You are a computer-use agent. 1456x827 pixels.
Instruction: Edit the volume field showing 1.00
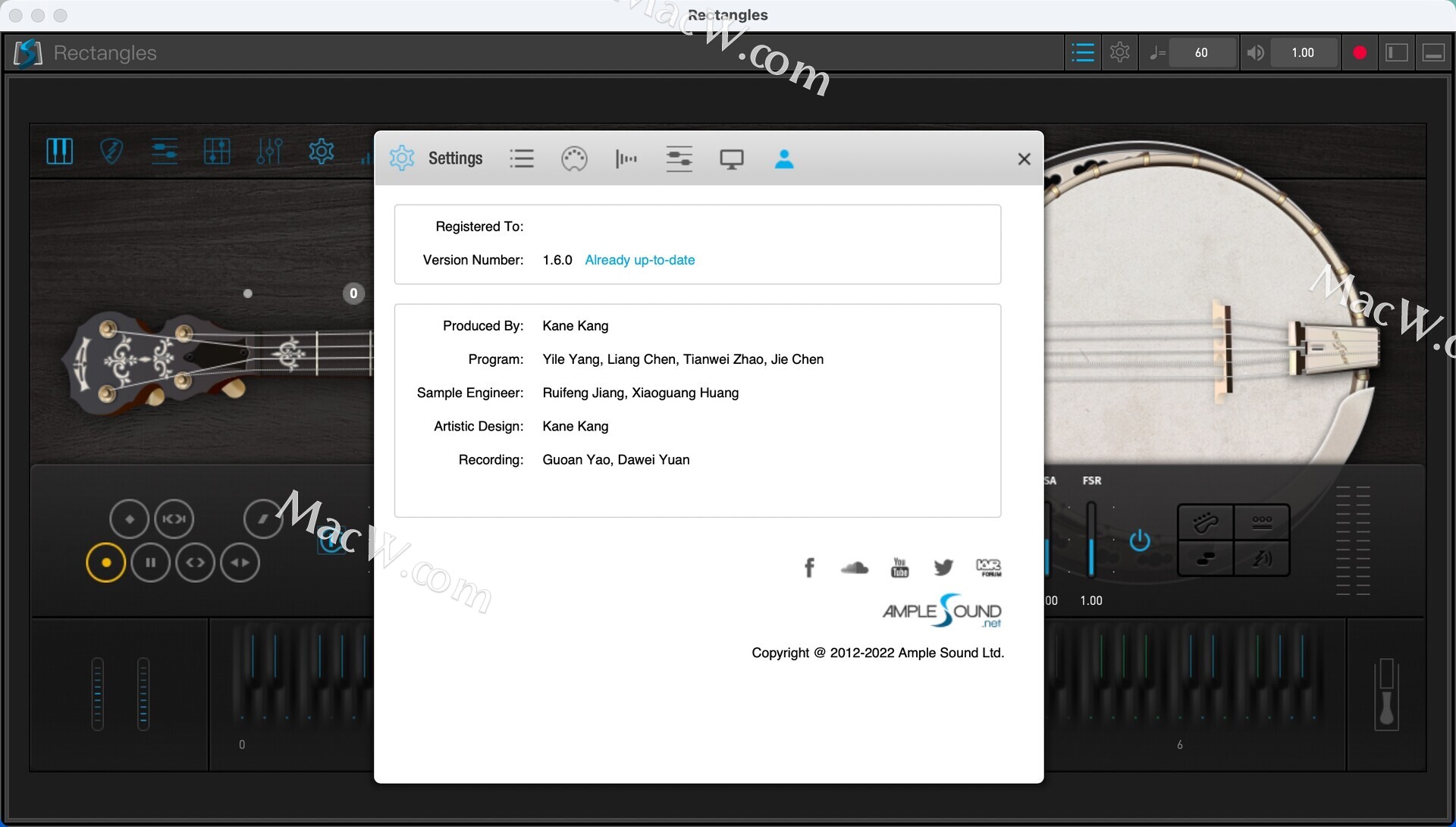click(1304, 52)
